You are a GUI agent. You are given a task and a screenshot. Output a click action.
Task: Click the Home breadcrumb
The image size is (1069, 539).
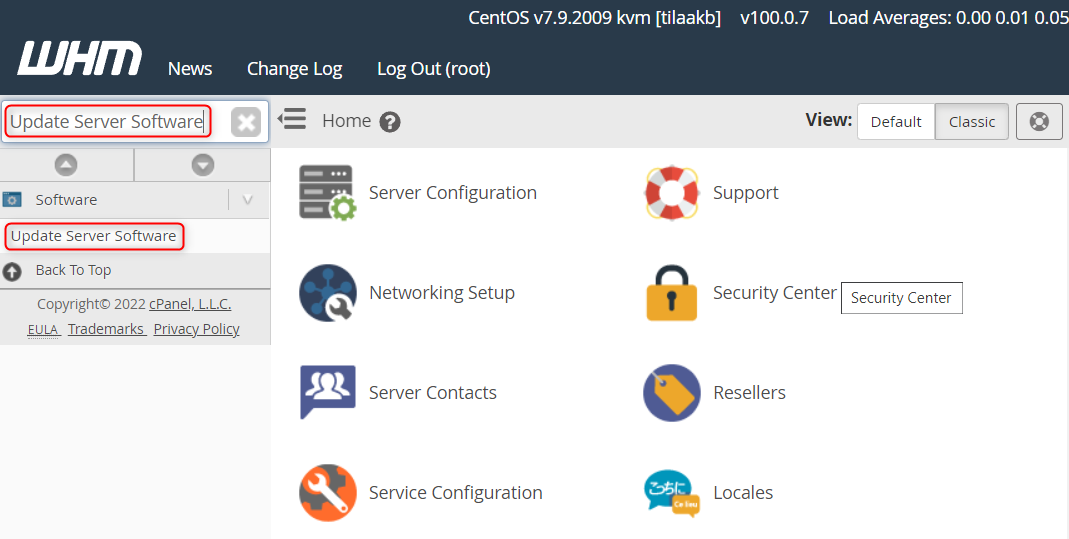(346, 121)
